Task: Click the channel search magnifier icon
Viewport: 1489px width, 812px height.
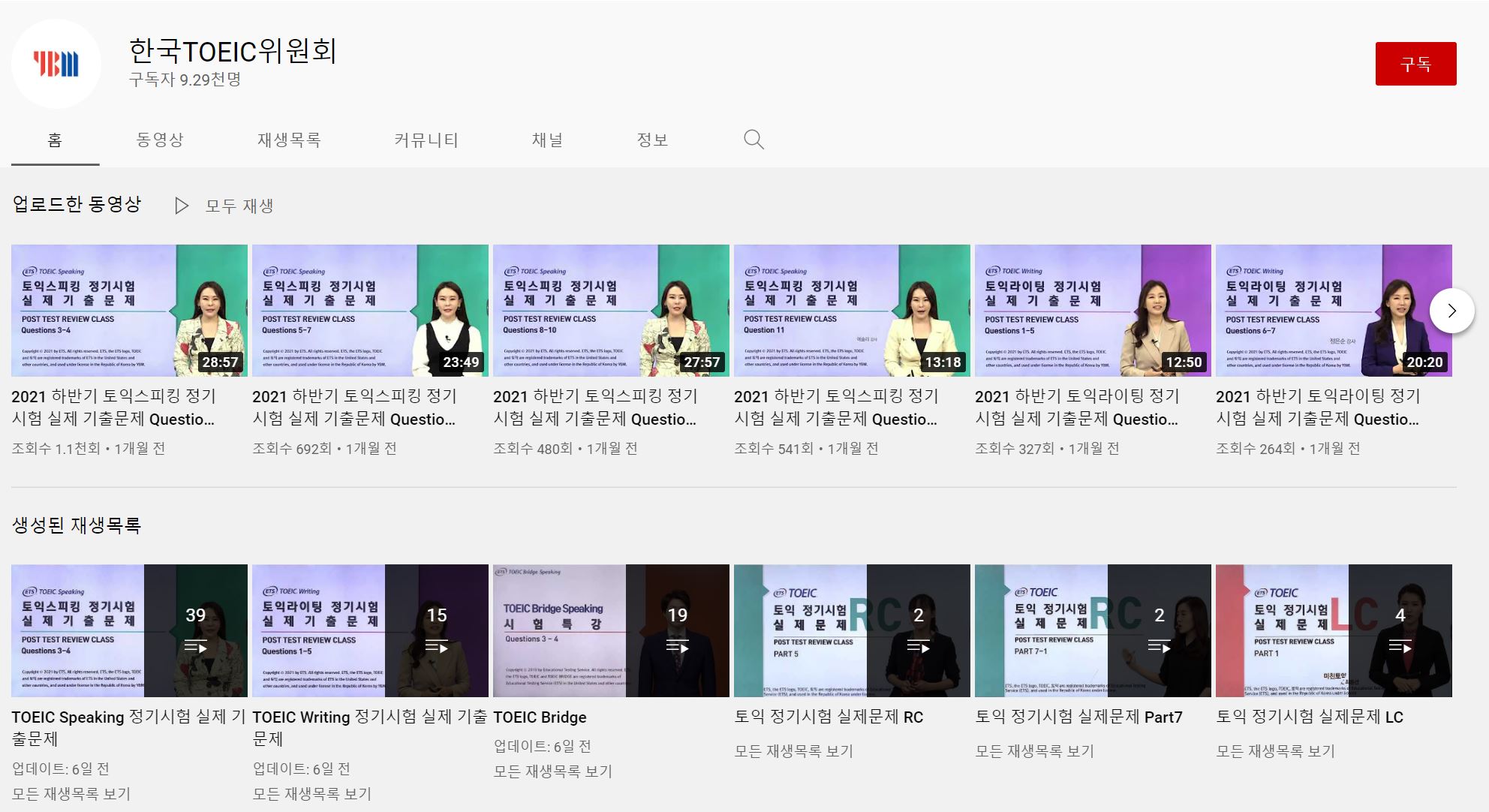Action: coord(754,140)
